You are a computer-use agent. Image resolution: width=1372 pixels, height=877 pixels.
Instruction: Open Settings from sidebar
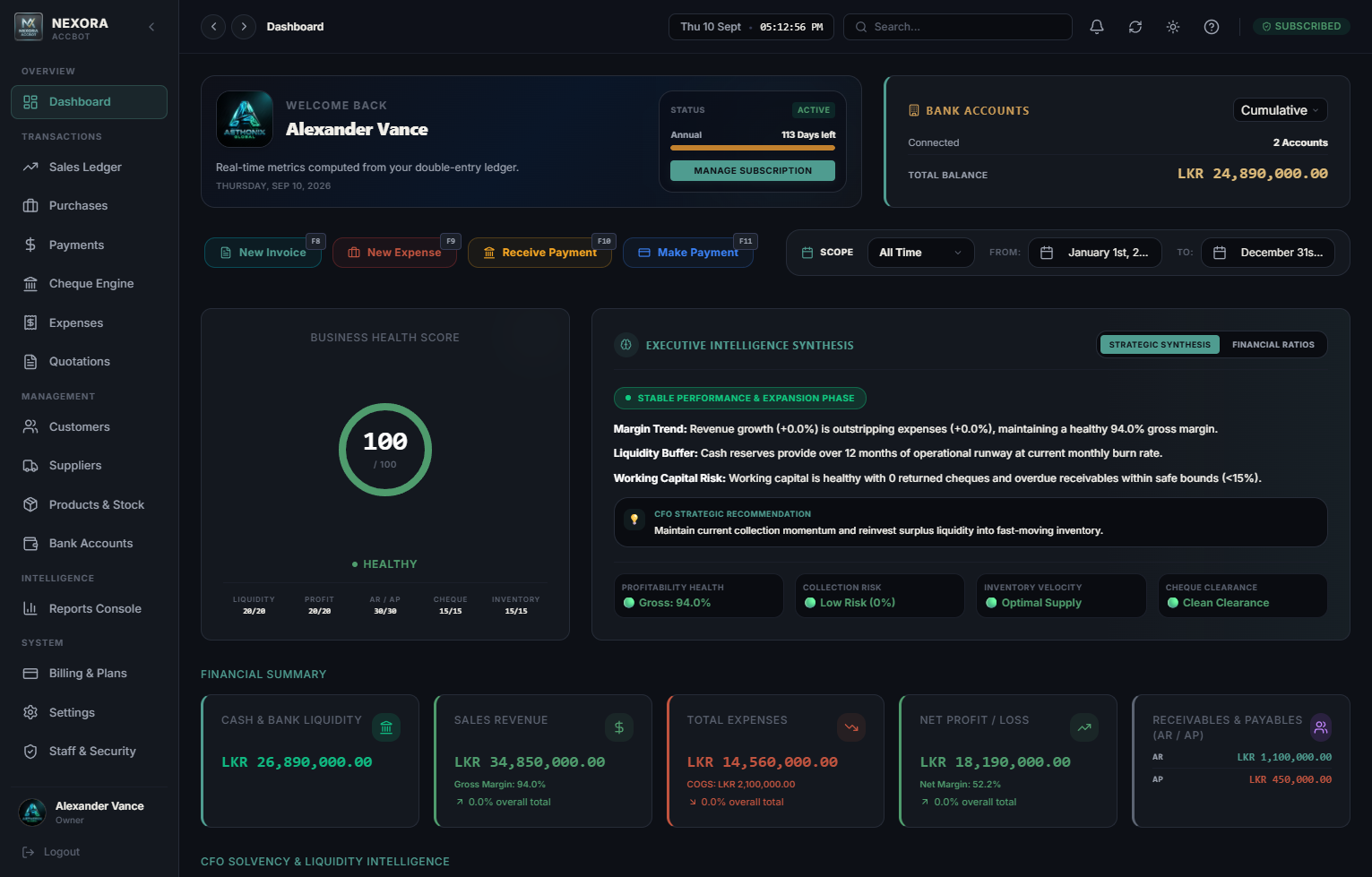pos(89,713)
